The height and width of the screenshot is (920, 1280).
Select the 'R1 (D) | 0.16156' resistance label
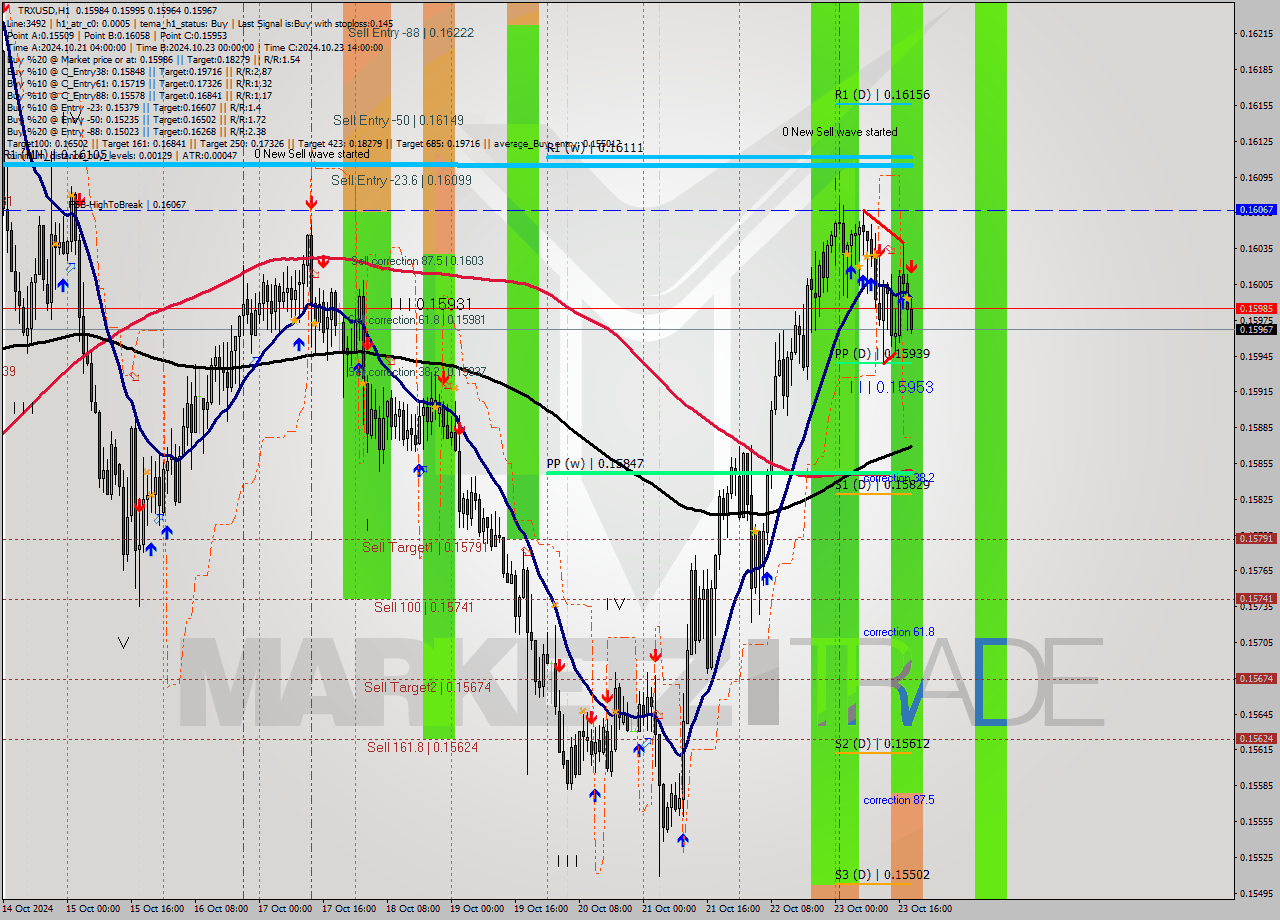(x=882, y=95)
